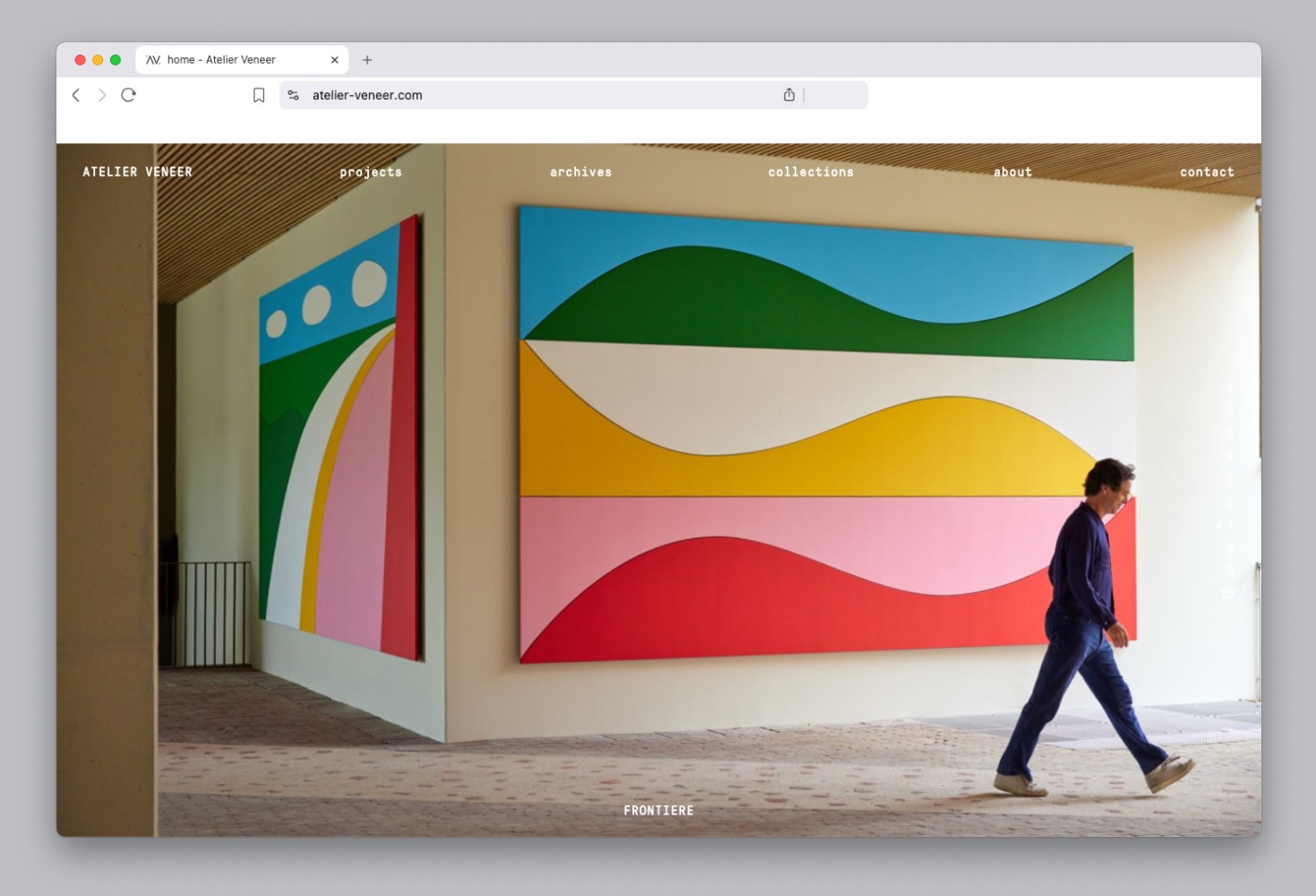Click the browser back arrow
Screen dimensions: 1316x896
tap(76, 95)
